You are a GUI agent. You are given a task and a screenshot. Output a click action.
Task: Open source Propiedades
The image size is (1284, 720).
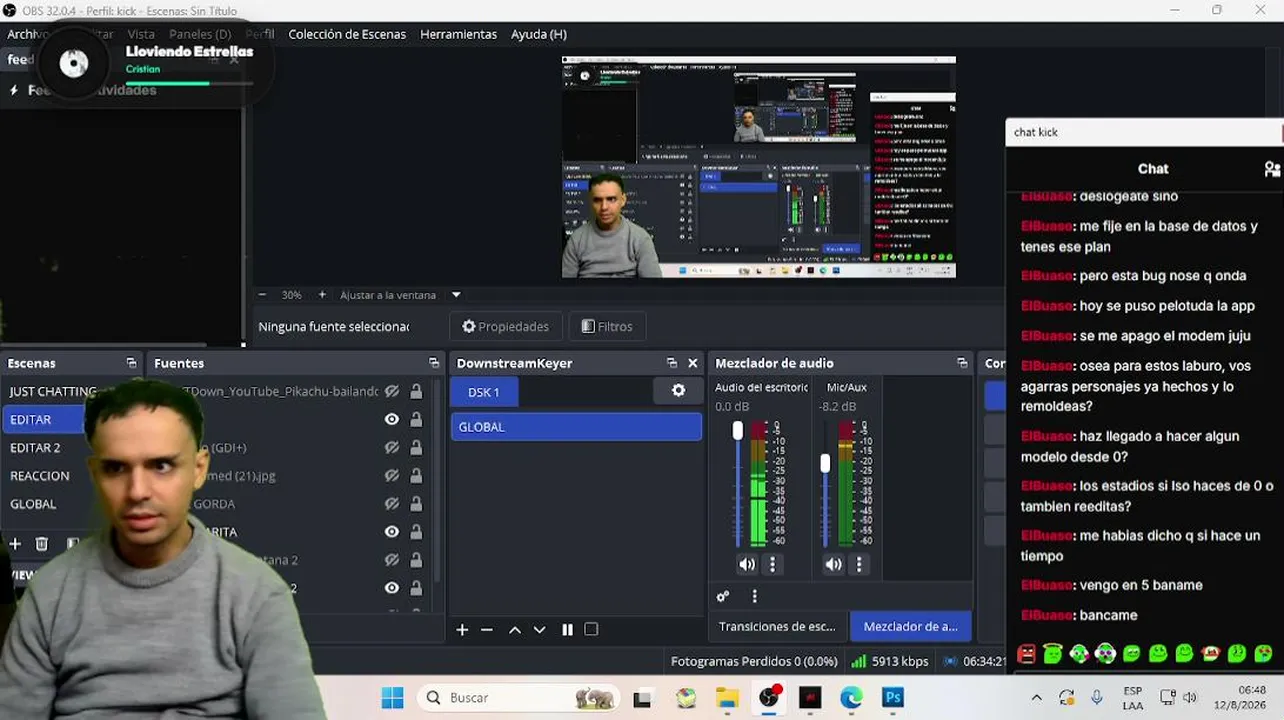coord(506,326)
